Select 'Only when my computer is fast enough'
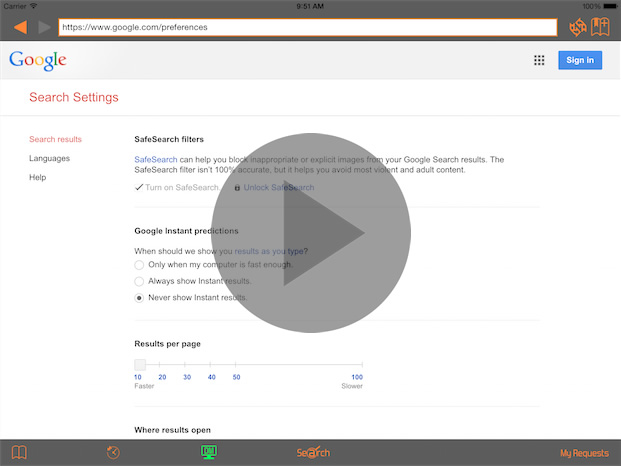 [x=139, y=265]
